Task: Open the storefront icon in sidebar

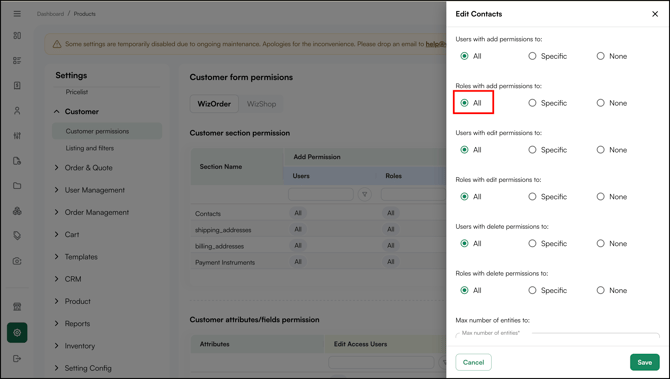Action: [17, 306]
